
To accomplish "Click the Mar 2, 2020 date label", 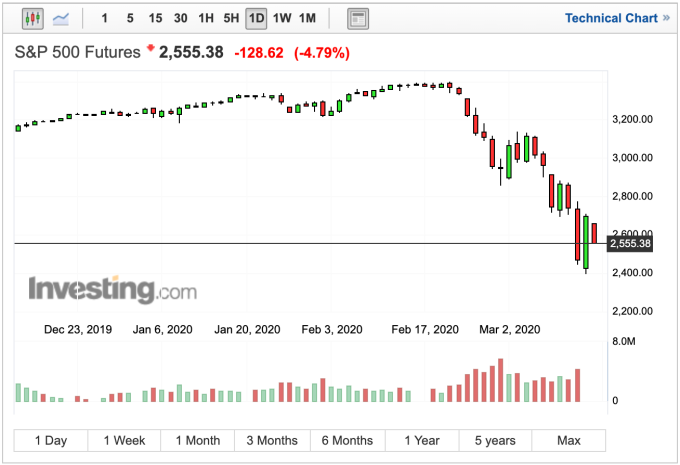I will click(510, 330).
